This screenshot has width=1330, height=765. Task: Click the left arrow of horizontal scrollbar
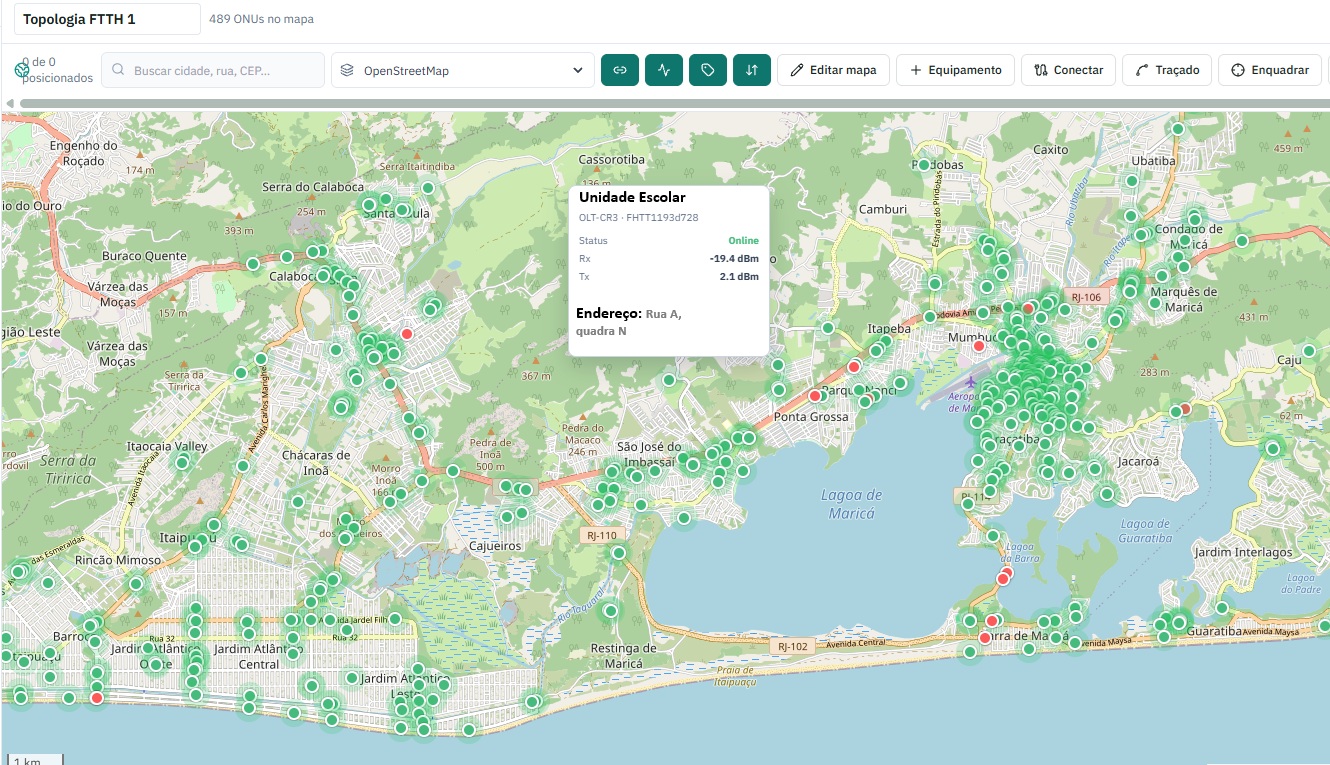coord(9,103)
